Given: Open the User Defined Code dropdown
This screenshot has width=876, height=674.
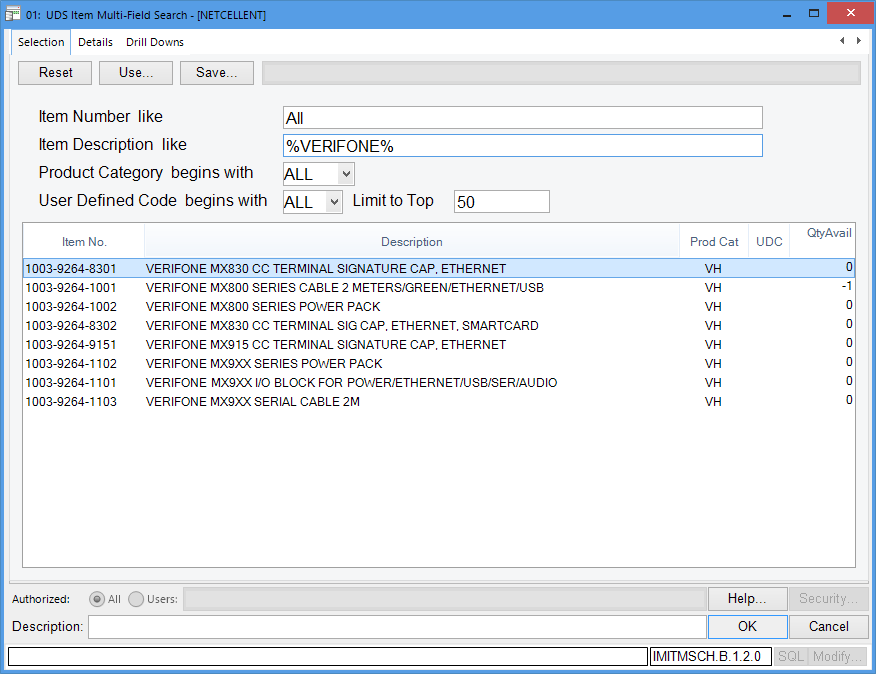Looking at the screenshot, I should [x=334, y=202].
